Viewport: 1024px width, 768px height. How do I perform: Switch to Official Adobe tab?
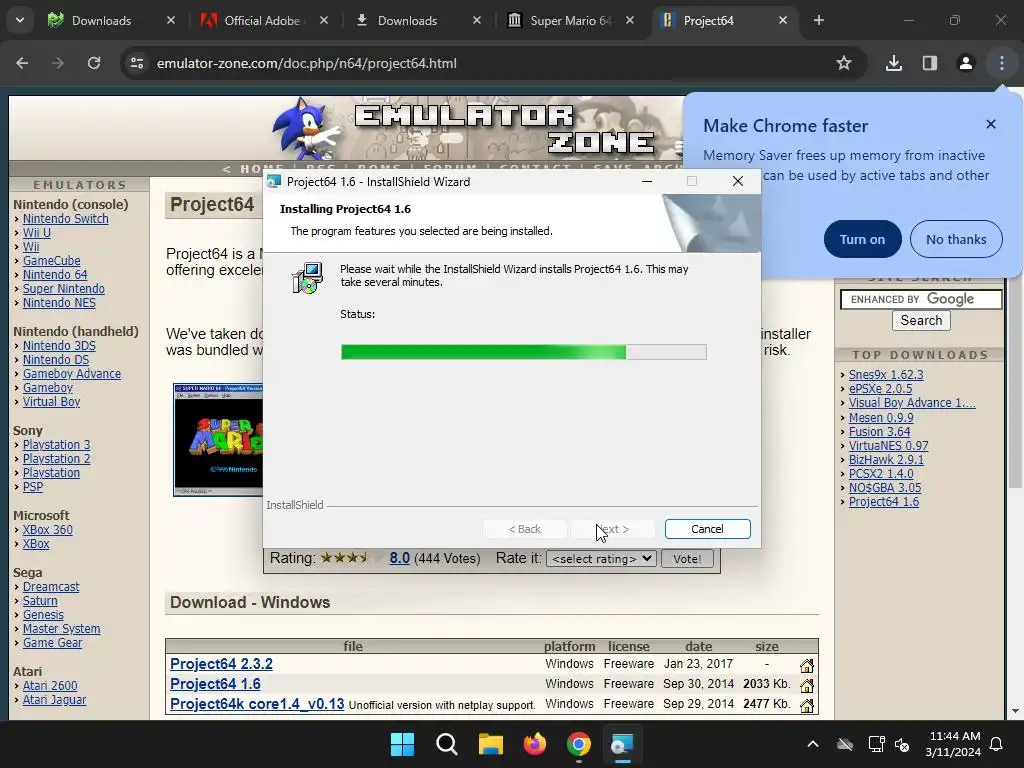(263, 20)
